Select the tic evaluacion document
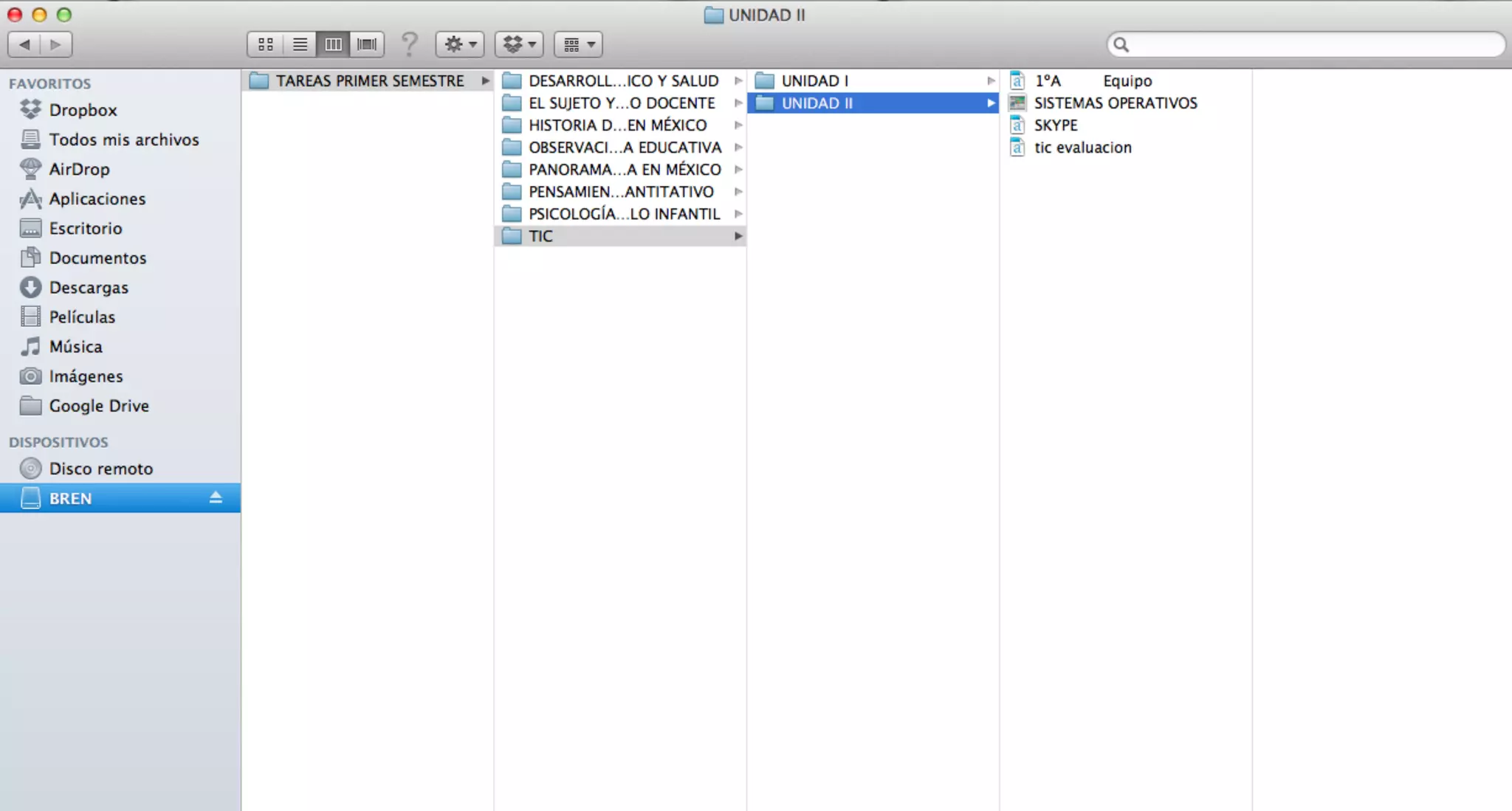 (1082, 148)
